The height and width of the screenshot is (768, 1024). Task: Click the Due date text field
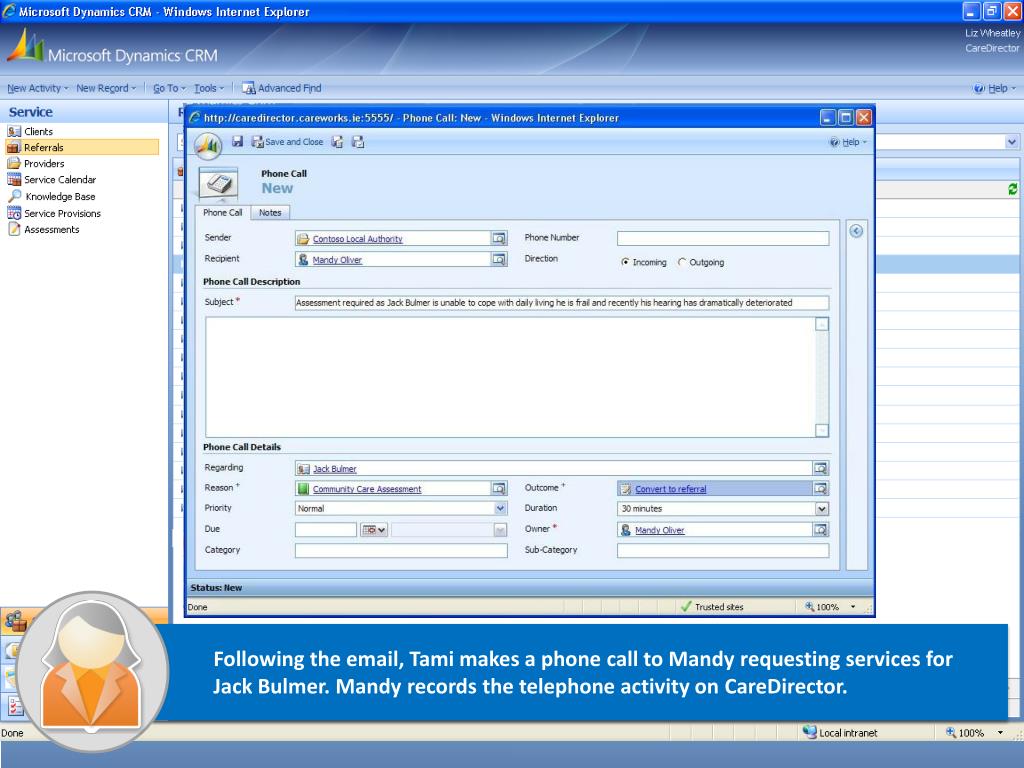(x=326, y=530)
